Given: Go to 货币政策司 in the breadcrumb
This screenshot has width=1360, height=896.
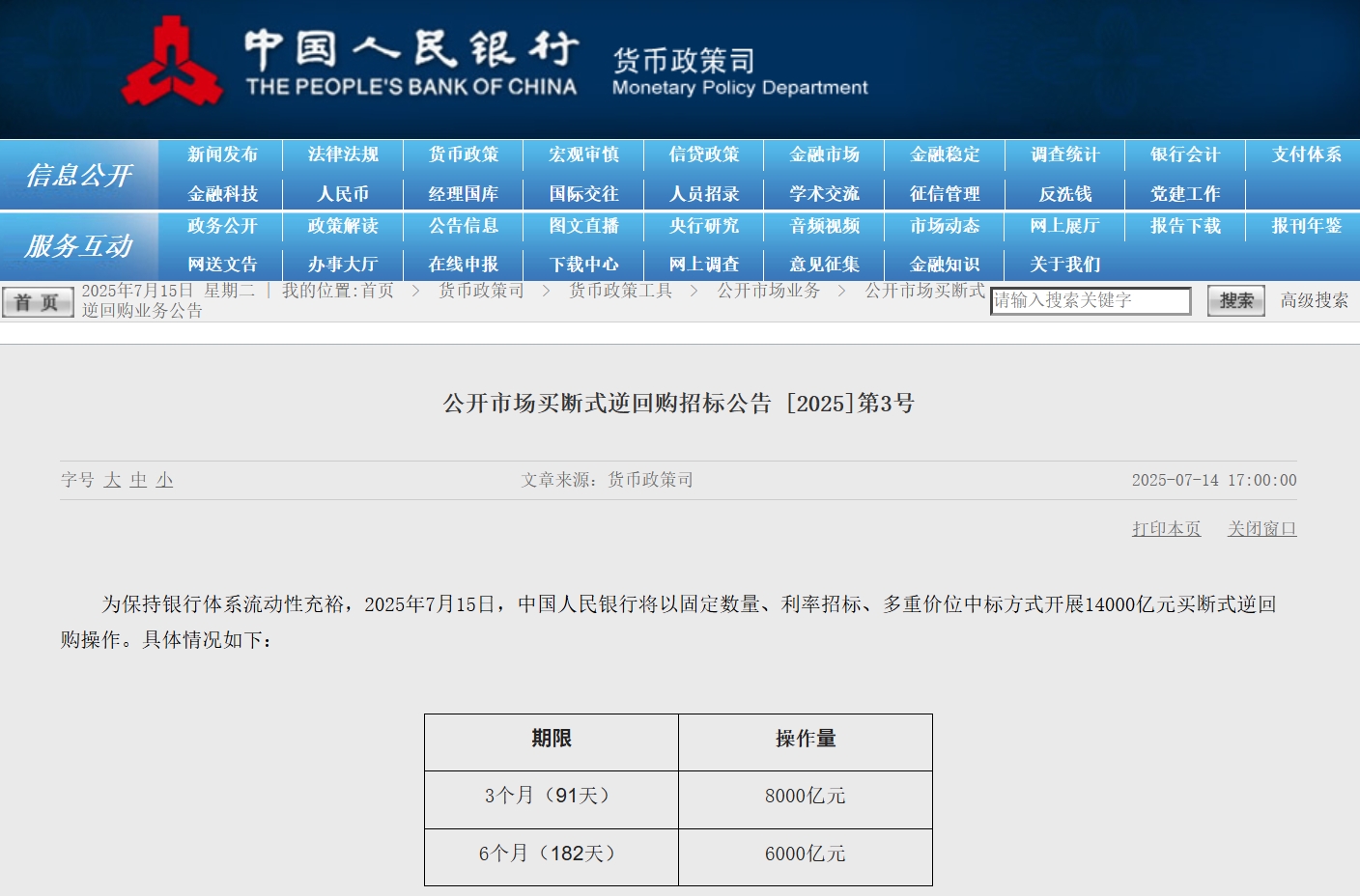Looking at the screenshot, I should coord(481,291).
